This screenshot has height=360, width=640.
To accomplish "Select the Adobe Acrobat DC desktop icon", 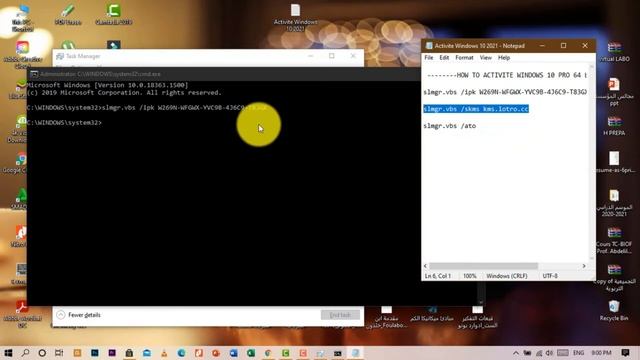I will point(22,314).
